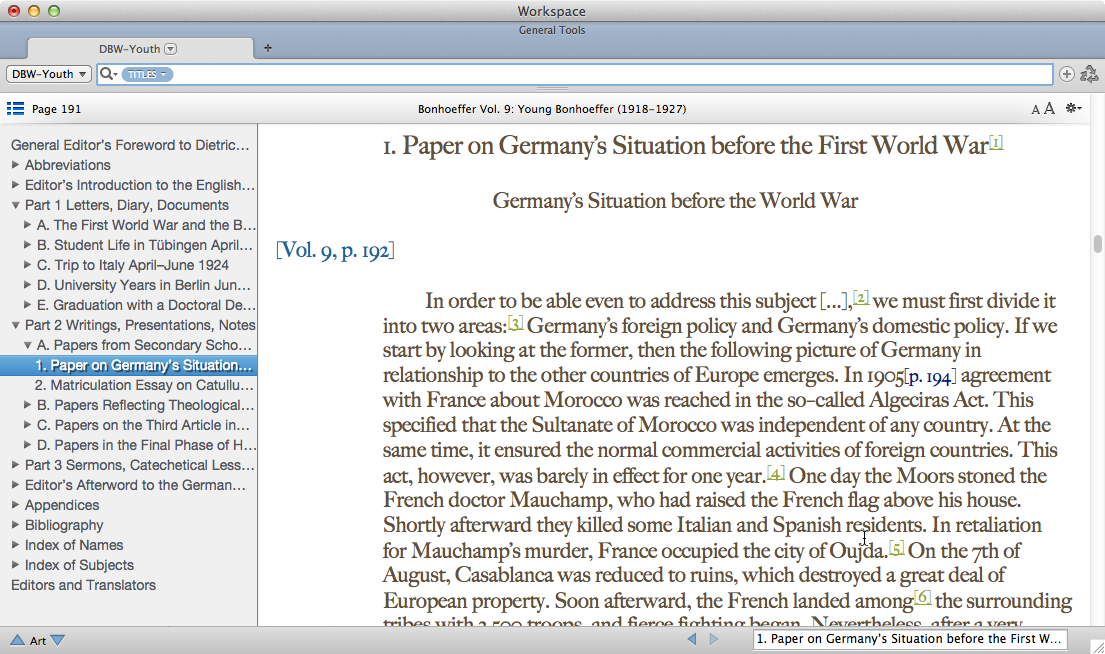
Task: Select the Appendices label in the contents tree
Action: tap(62, 505)
